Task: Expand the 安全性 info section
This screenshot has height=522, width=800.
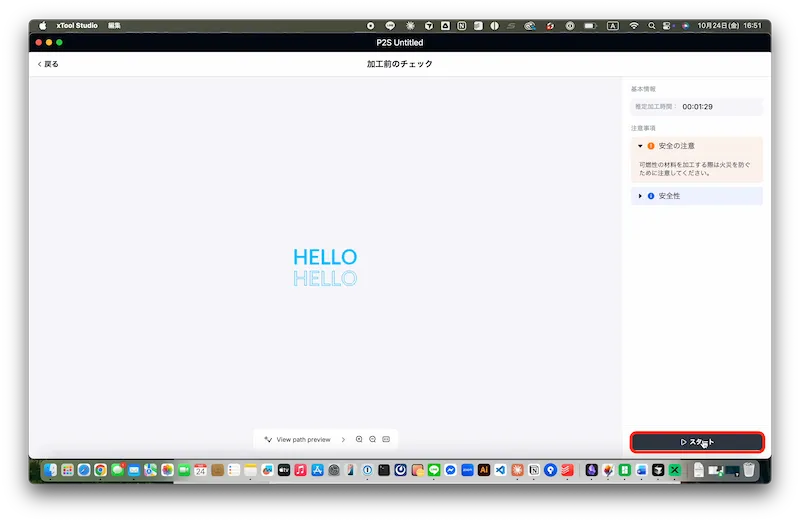Action: point(640,196)
